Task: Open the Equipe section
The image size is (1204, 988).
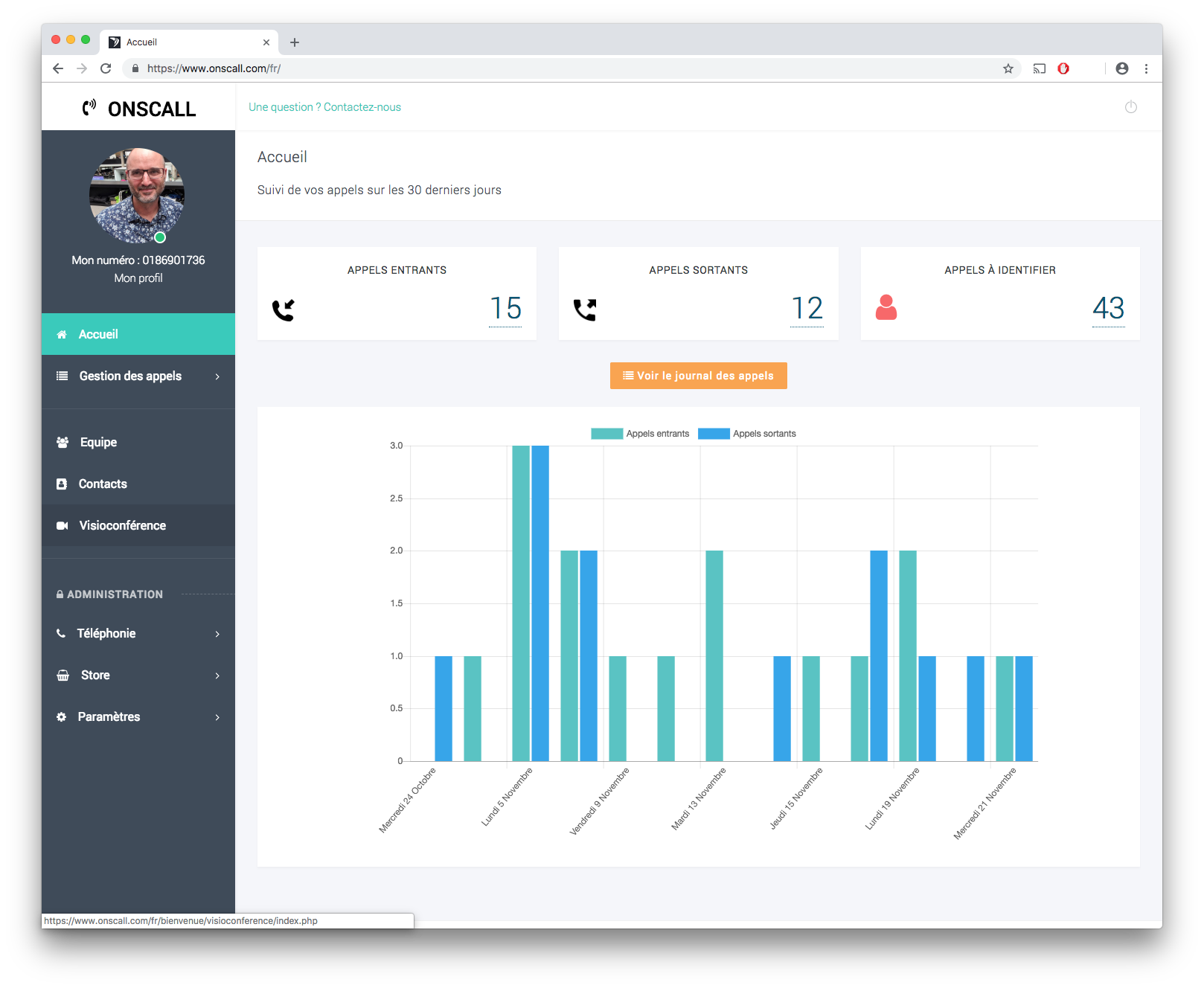Action: [x=138, y=442]
